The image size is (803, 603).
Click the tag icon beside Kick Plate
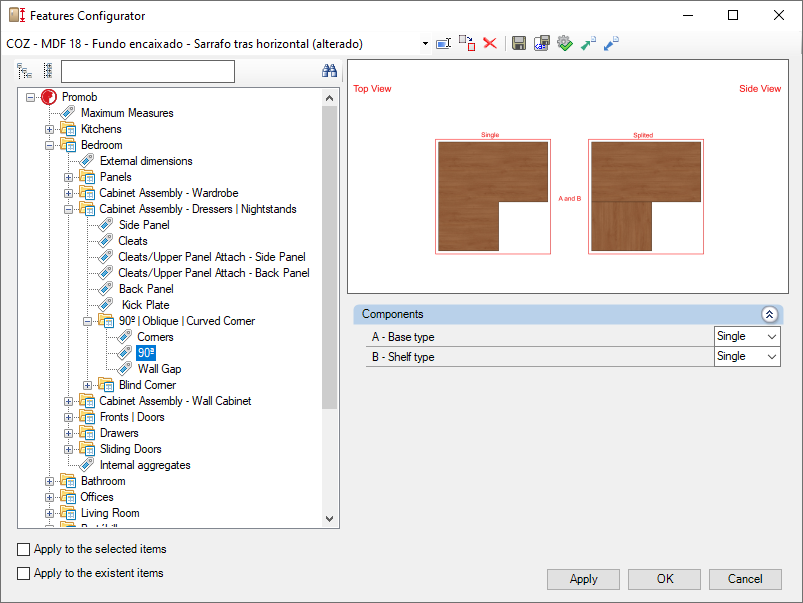(105, 305)
